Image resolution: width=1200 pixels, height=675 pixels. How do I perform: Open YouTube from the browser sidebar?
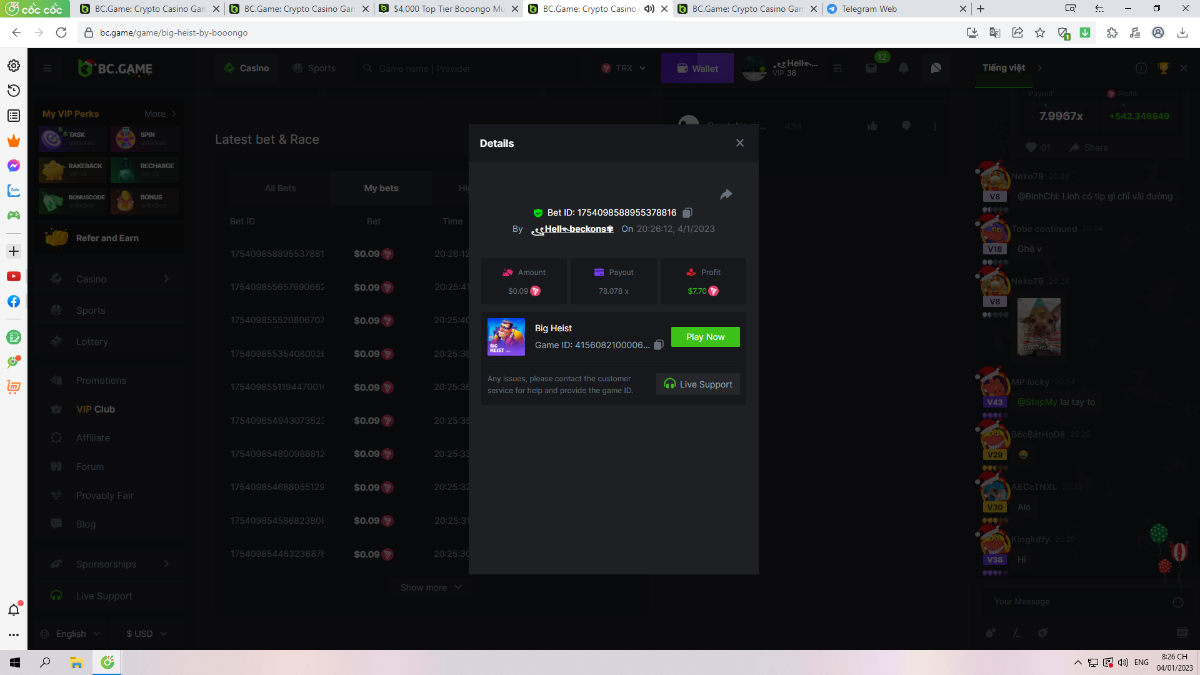click(x=14, y=276)
